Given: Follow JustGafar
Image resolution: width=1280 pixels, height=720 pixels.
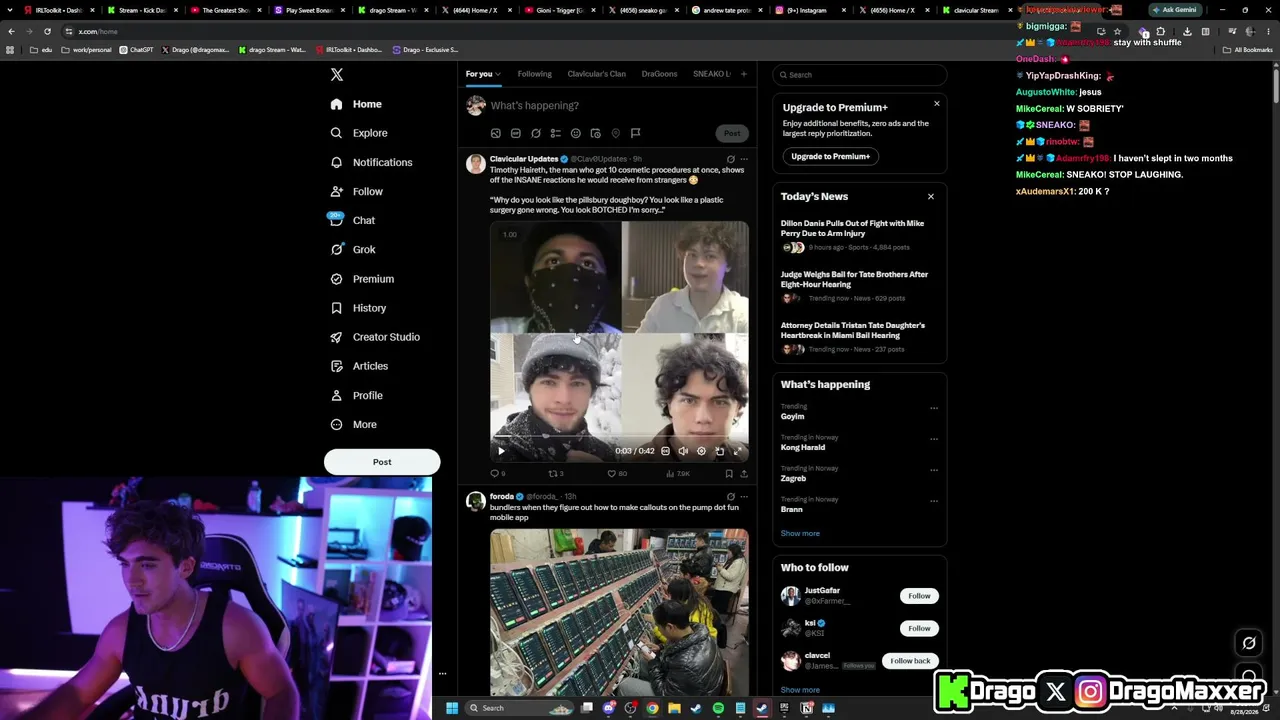Looking at the screenshot, I should tap(919, 596).
